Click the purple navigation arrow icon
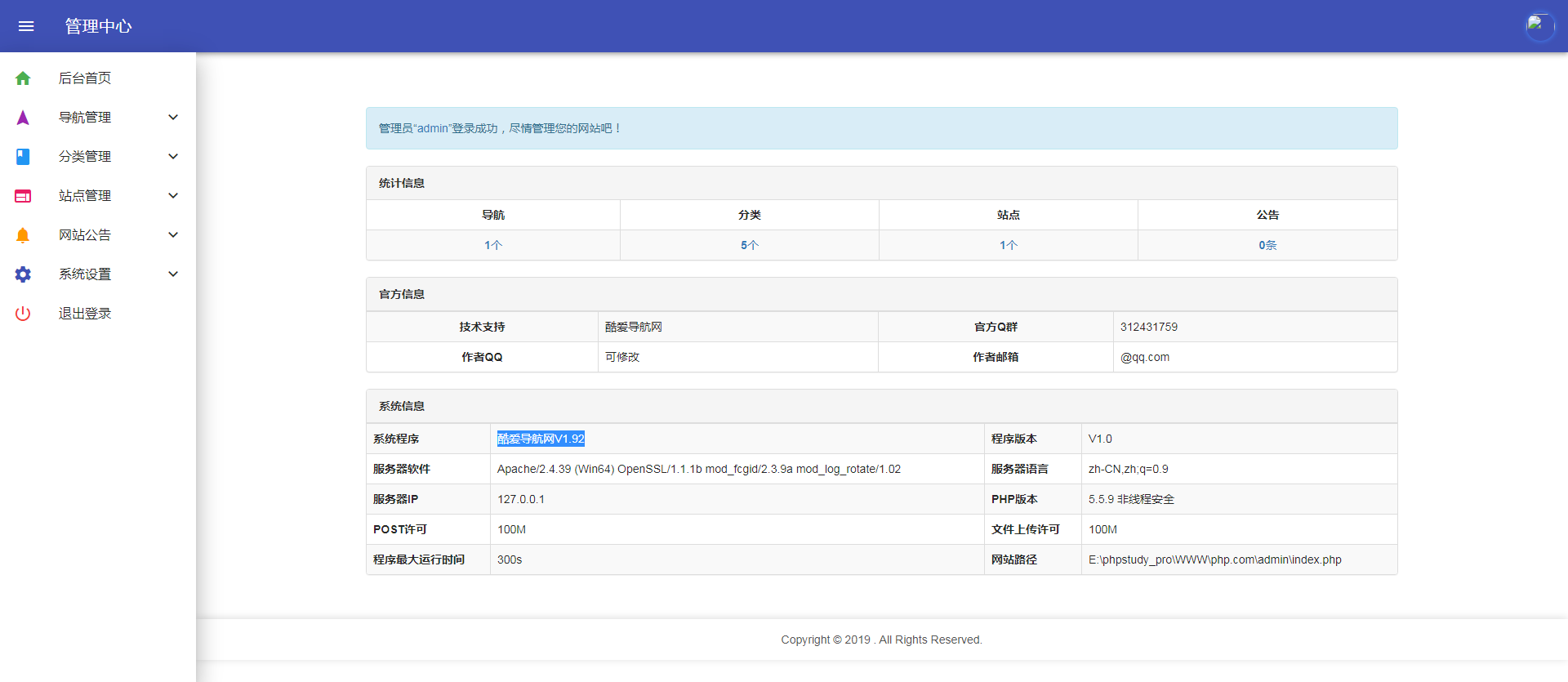The width and height of the screenshot is (1568, 682). pyautogui.click(x=23, y=118)
